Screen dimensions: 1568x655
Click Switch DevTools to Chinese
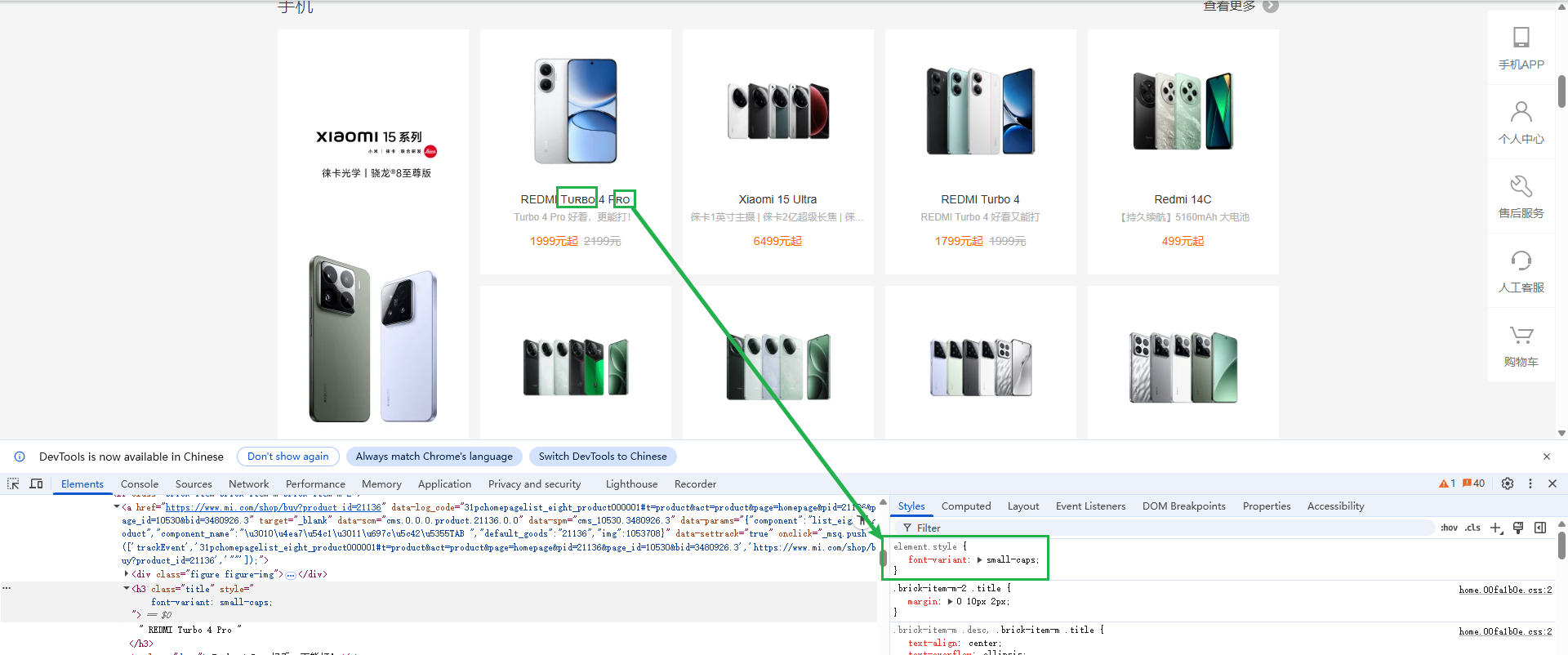(603, 457)
